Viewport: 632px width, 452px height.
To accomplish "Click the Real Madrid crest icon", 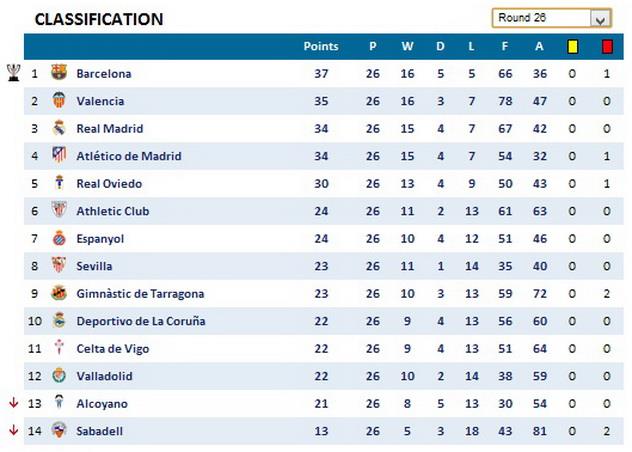I will point(59,128).
